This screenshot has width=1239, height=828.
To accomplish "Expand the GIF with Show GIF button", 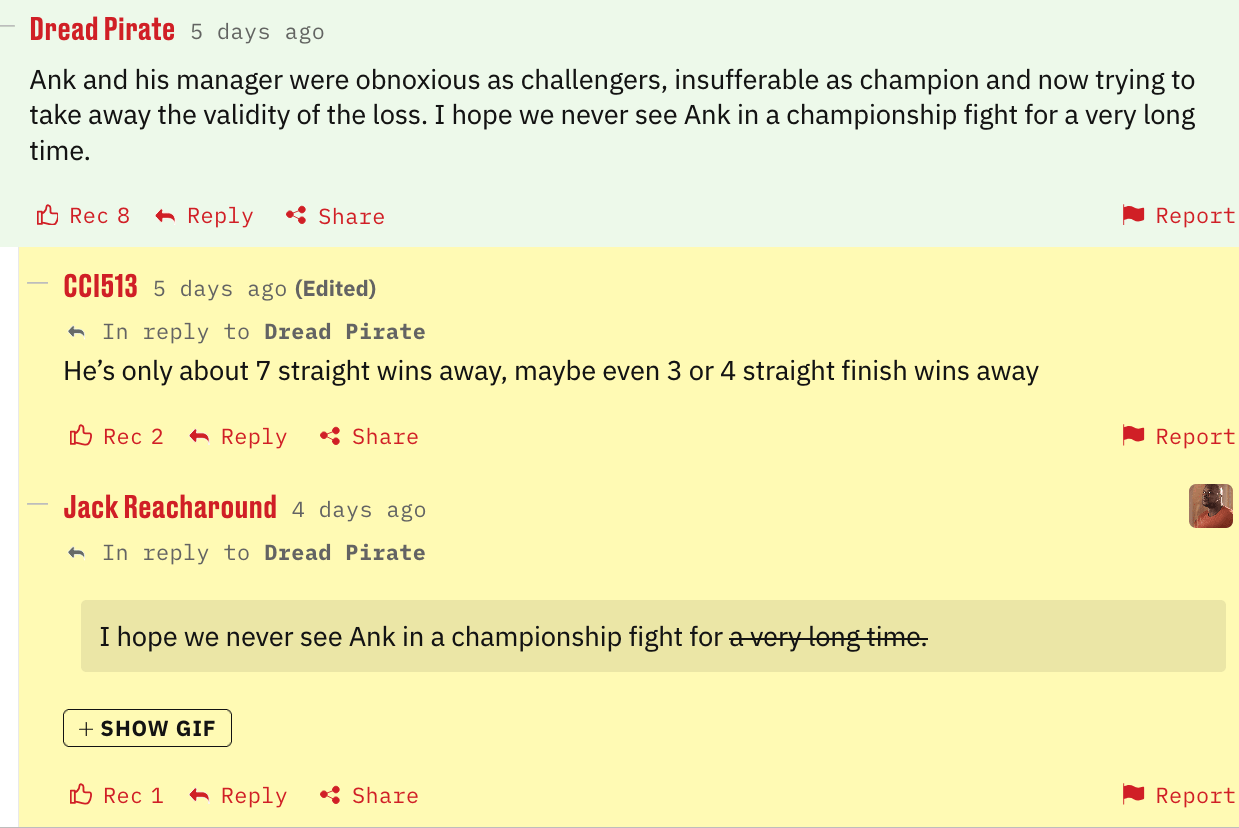I will (x=147, y=728).
